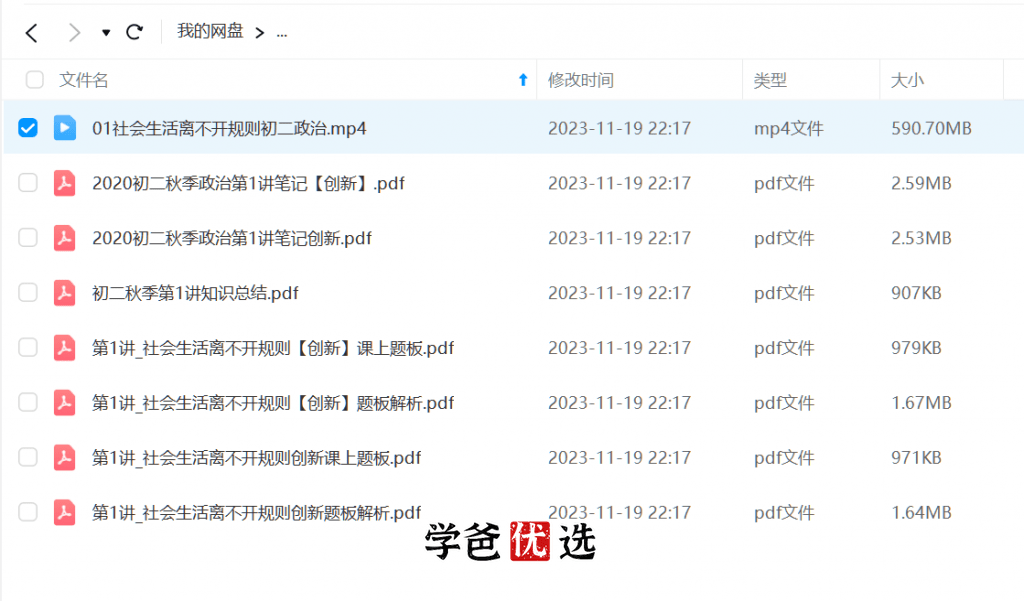The image size is (1024, 601).
Task: Go forward with the right arrow
Action: (74, 32)
